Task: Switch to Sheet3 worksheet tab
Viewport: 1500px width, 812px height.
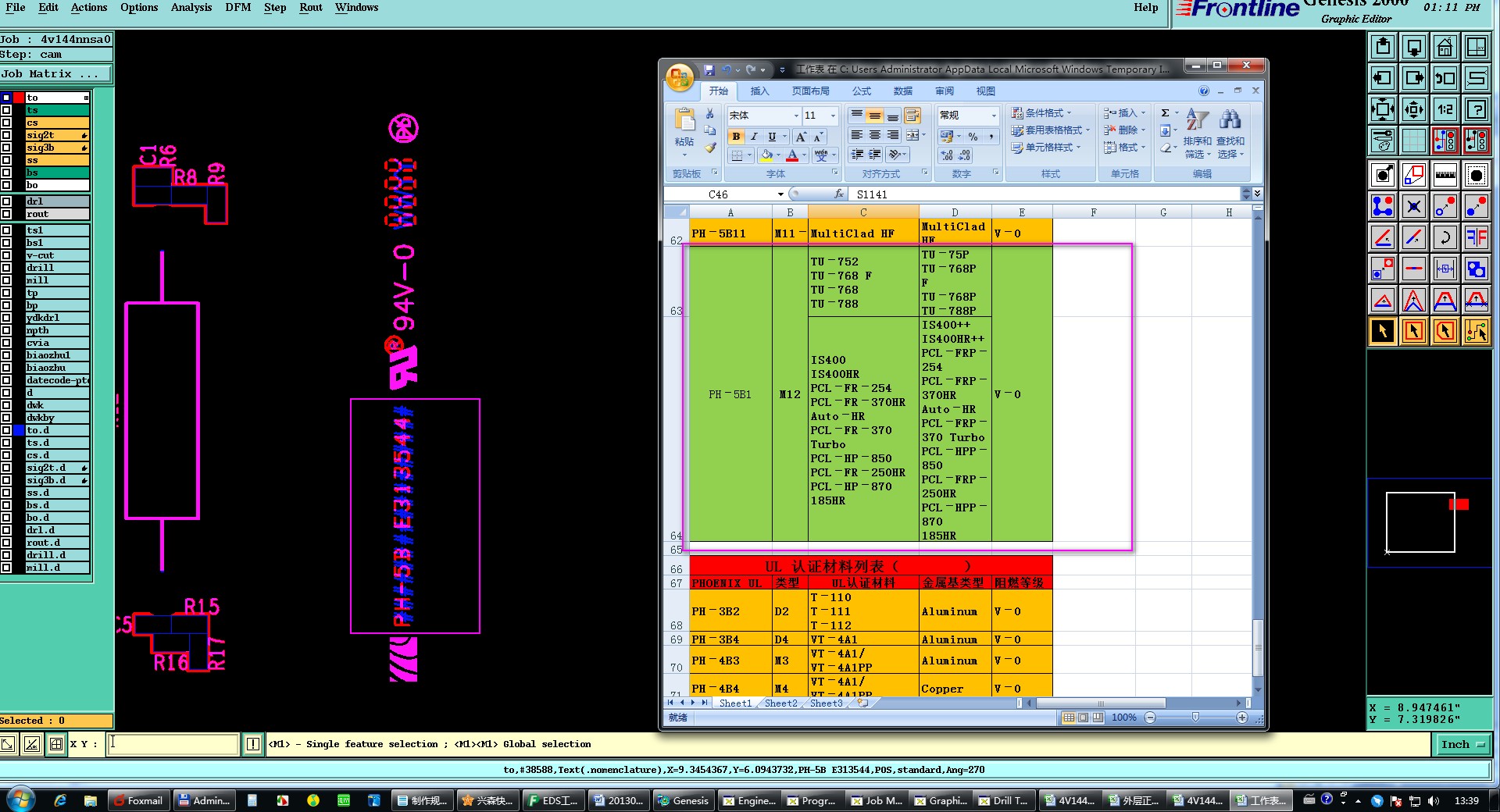Action: pyautogui.click(x=827, y=703)
